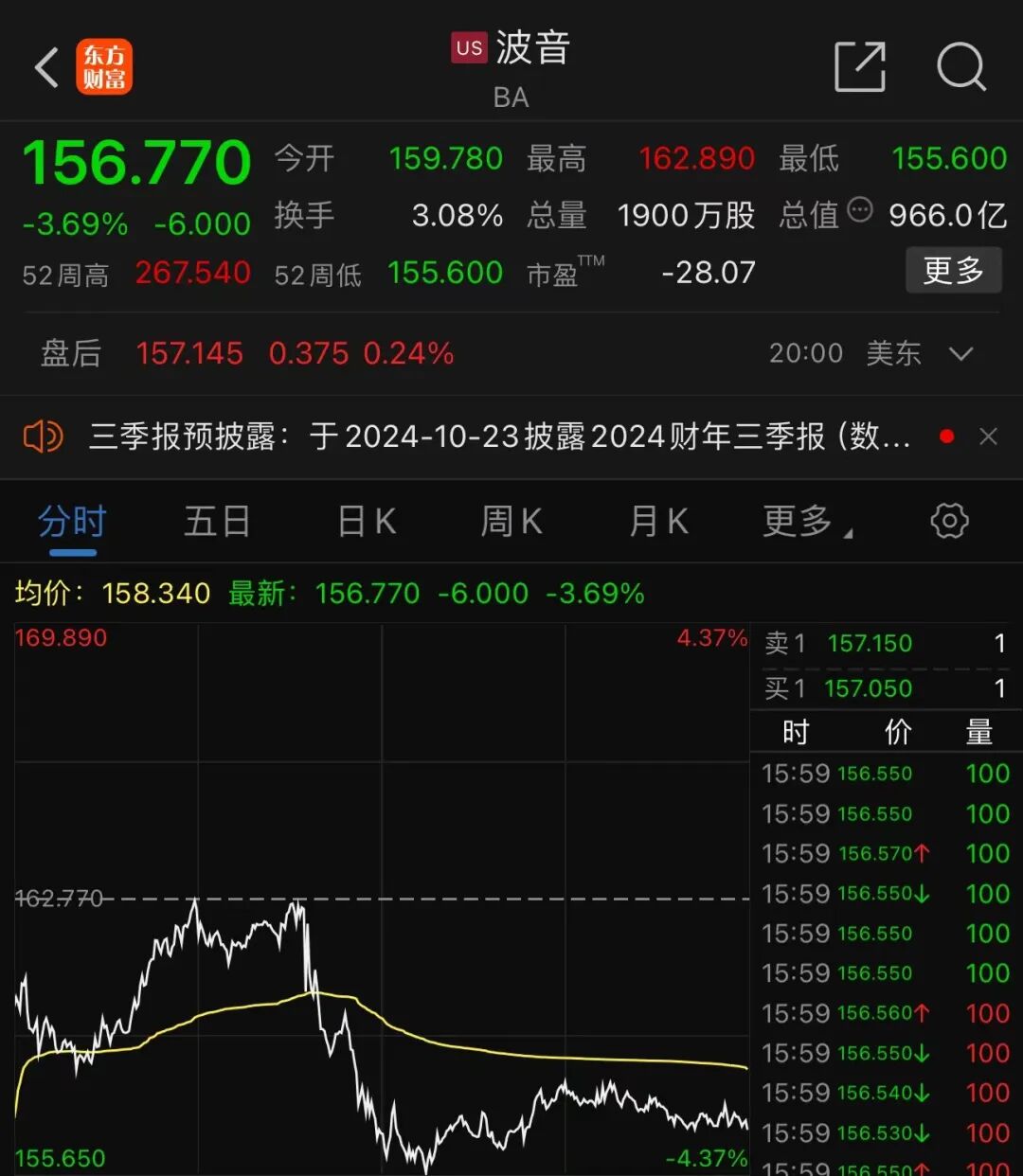Tap the -4.37% chart lower label
This screenshot has height=1176, width=1023.
pyautogui.click(x=706, y=1158)
